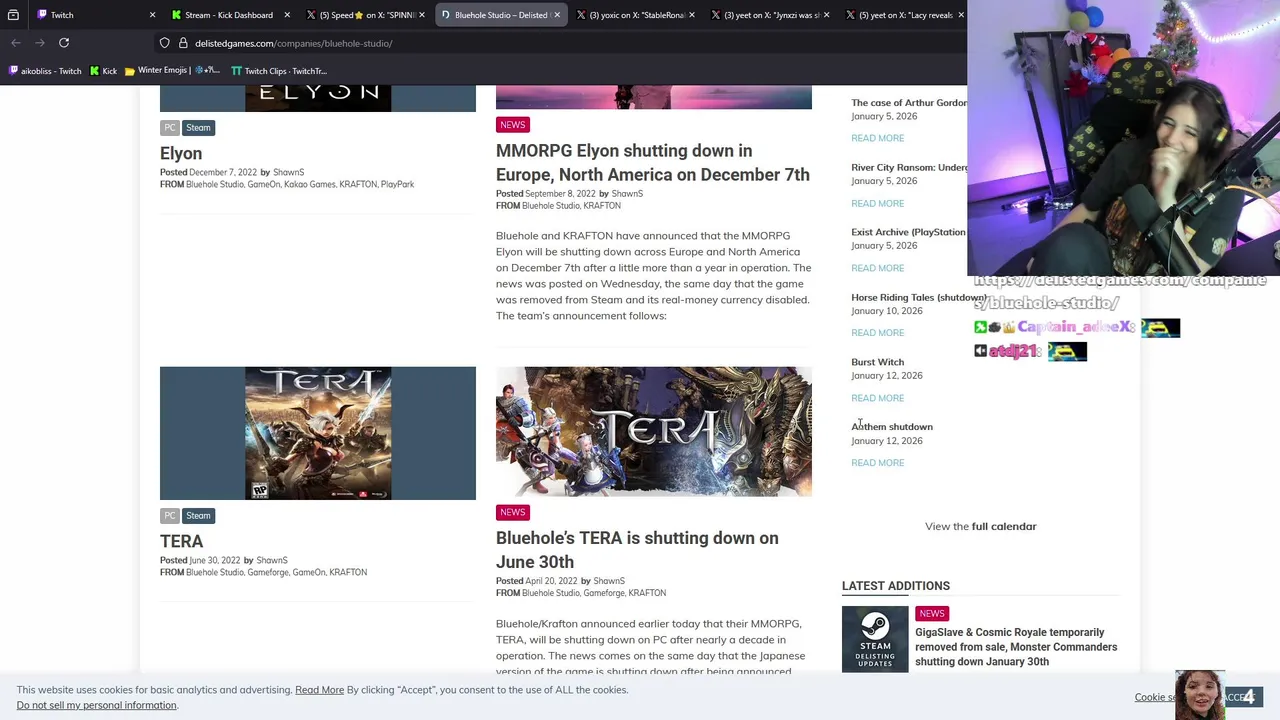Open the GigaSlave & Cosmic Royale article link

1016,647
